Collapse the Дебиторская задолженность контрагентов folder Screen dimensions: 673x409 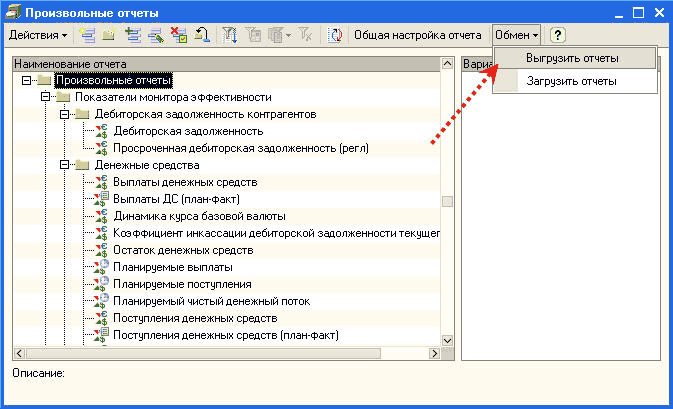(63, 114)
